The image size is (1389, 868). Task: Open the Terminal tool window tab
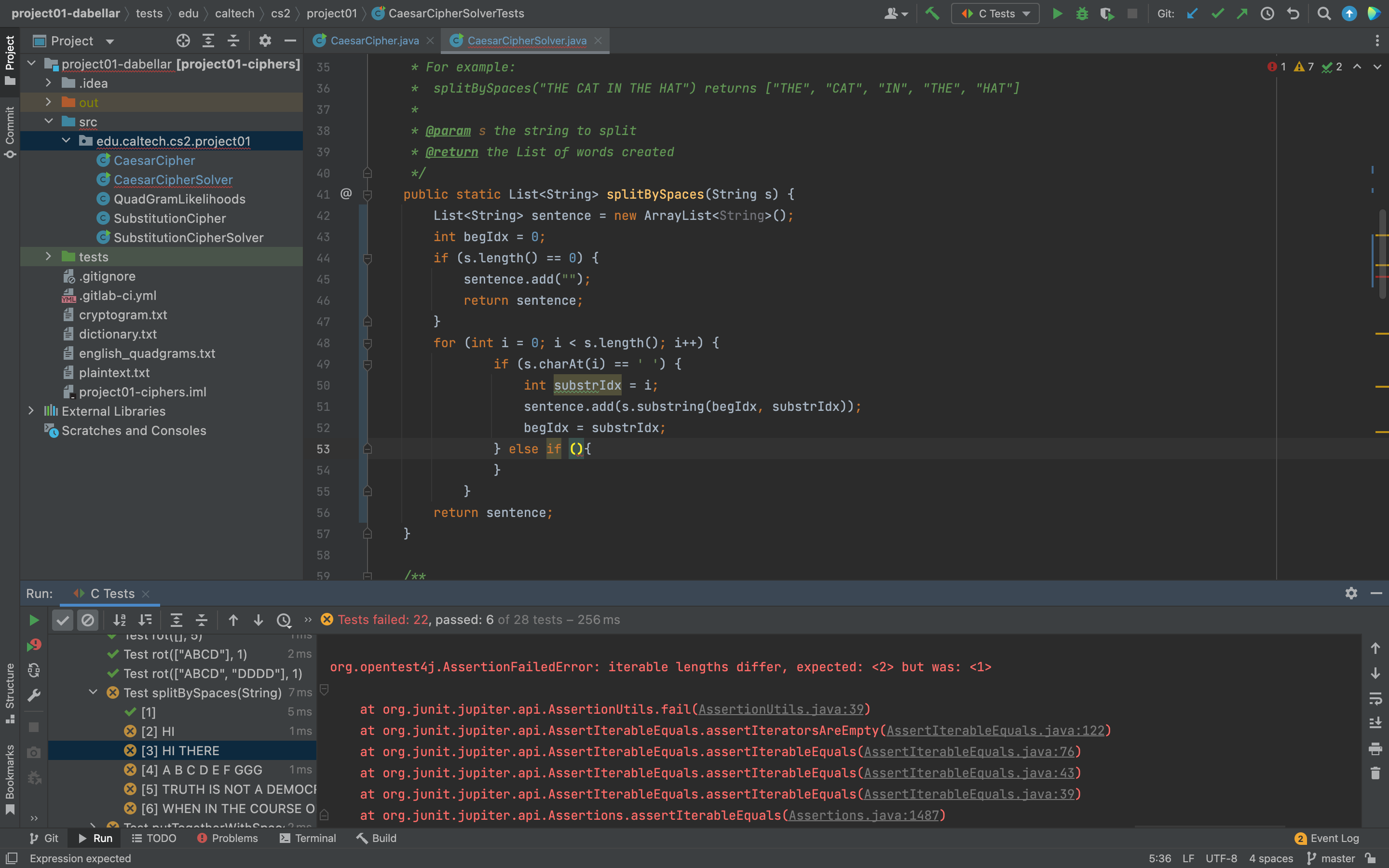point(308,838)
